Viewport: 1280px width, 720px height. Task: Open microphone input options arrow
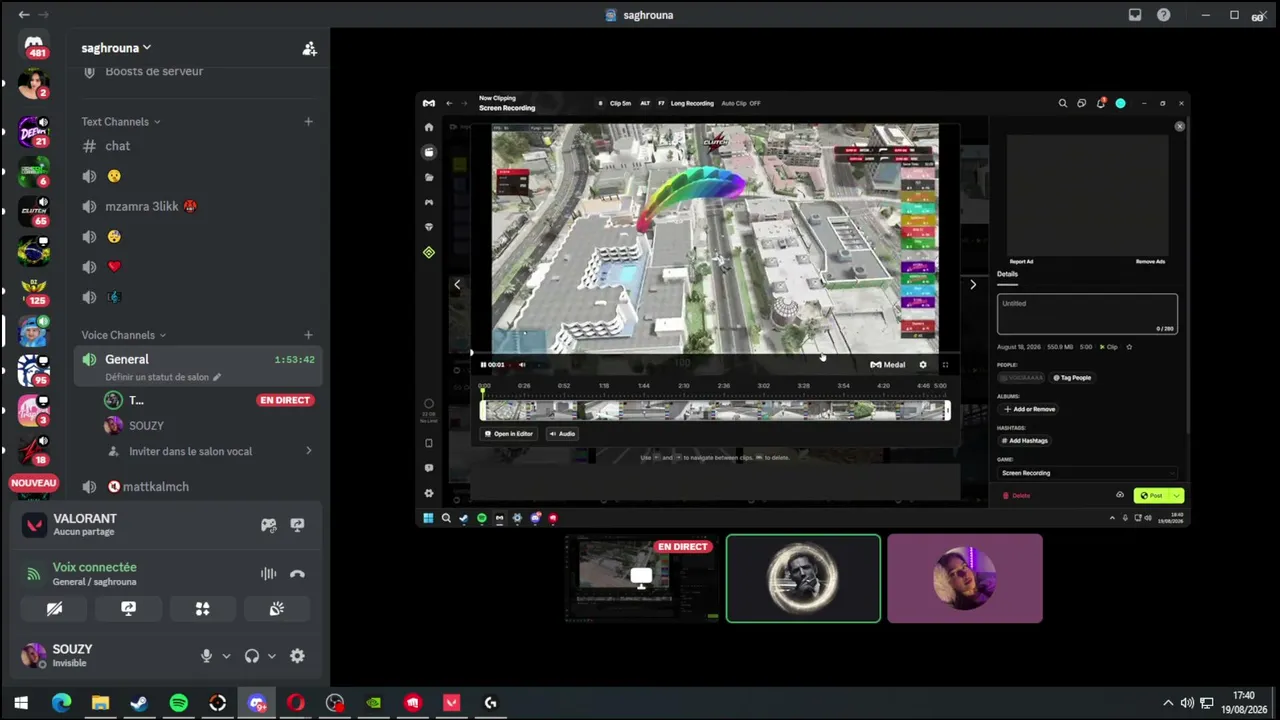tap(226, 656)
